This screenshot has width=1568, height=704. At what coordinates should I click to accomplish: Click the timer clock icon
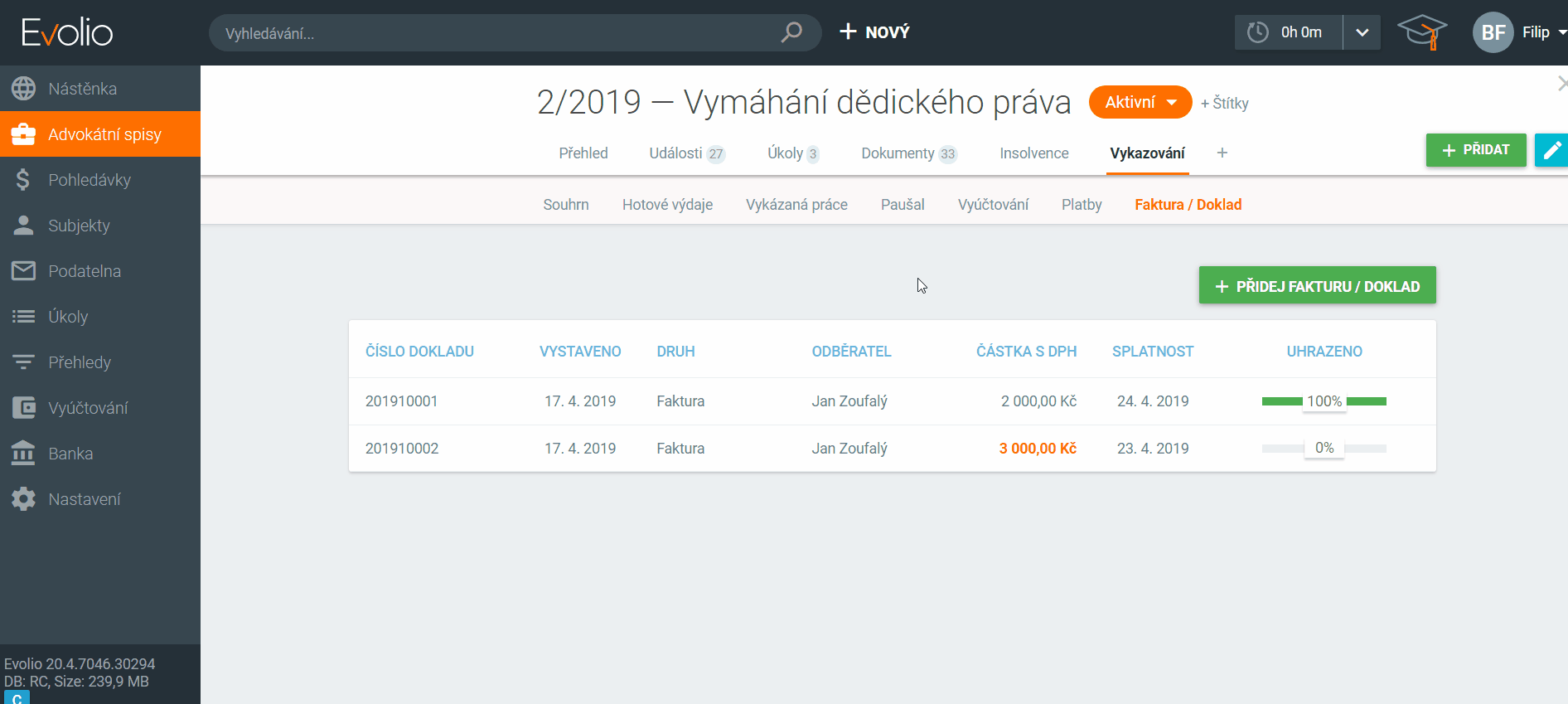pyautogui.click(x=1258, y=32)
